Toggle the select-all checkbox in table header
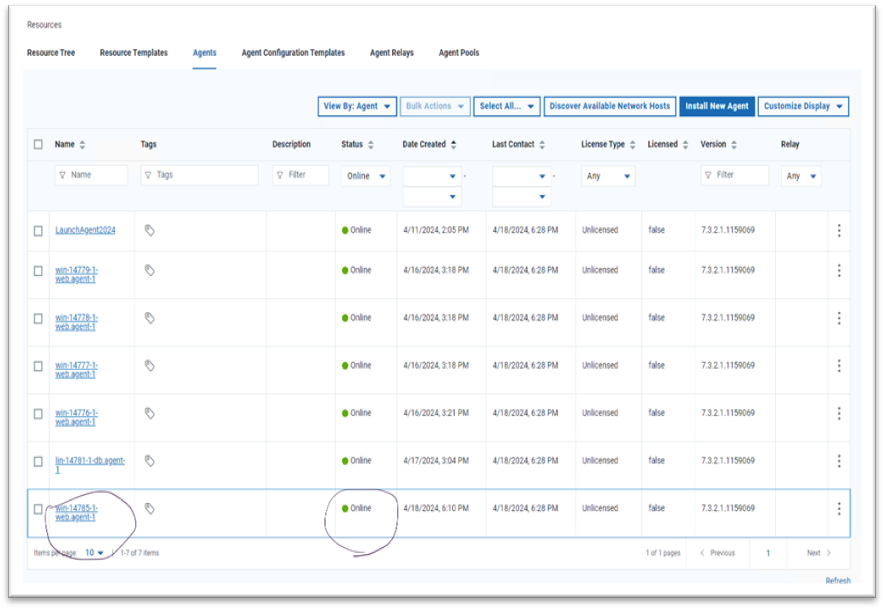The height and width of the screenshot is (610, 885). coord(38,145)
